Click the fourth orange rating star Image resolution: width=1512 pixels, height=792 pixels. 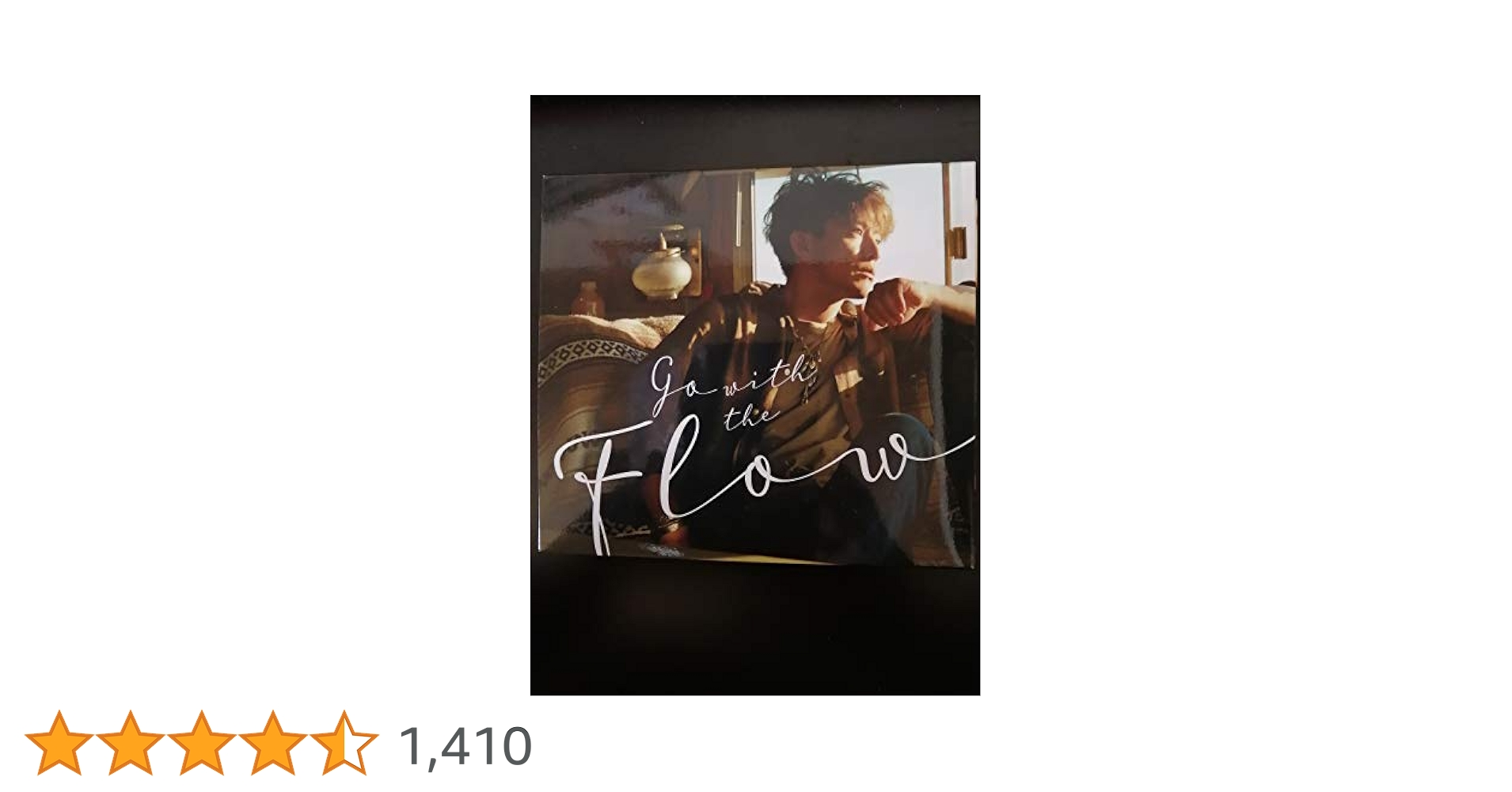click(x=273, y=743)
